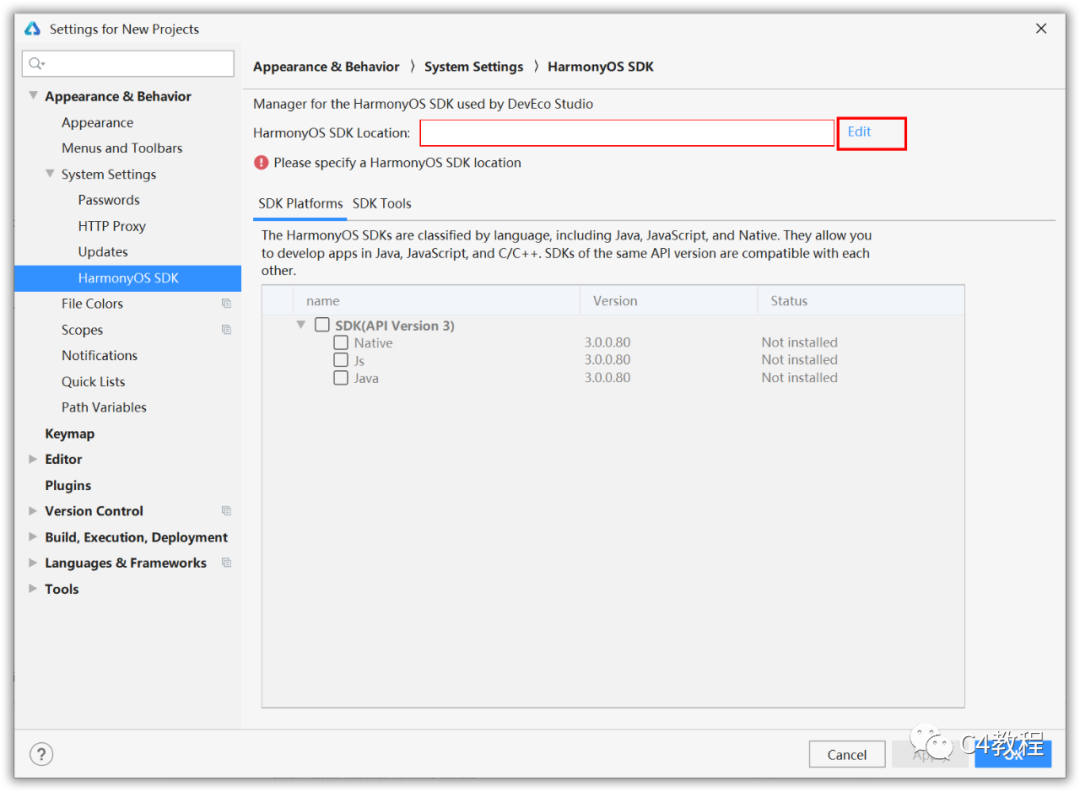Click the red error icon near SDK location message
Screen dimensions: 1080x792
[261, 163]
